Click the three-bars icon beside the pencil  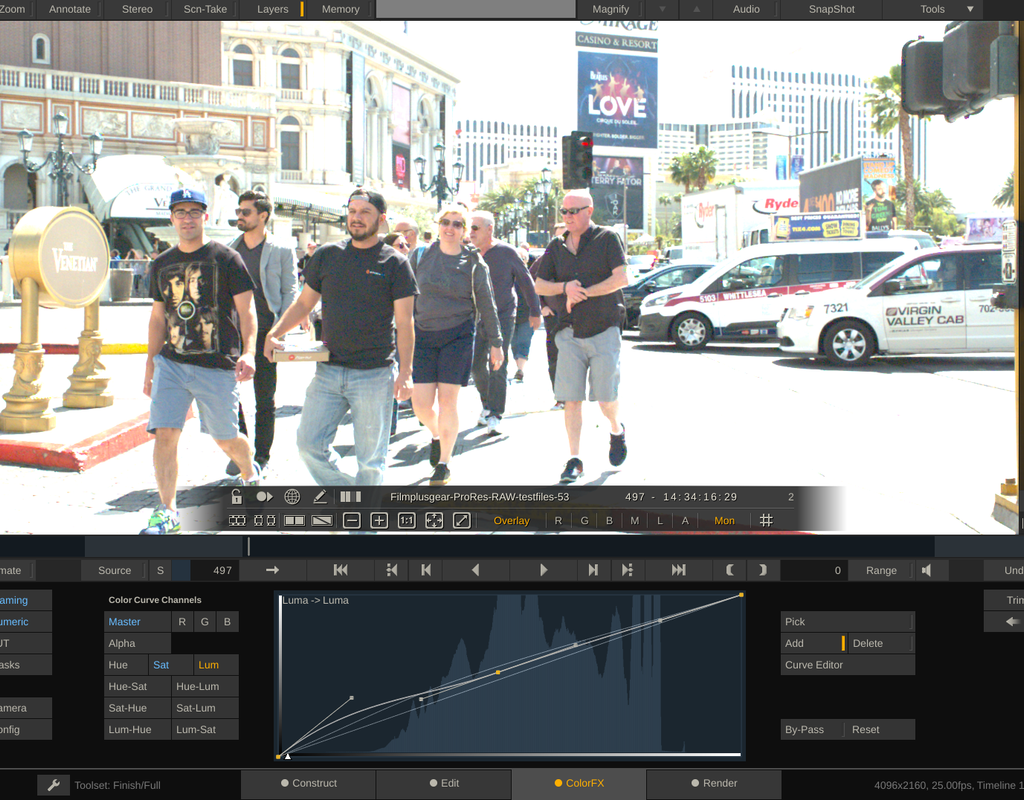point(351,497)
